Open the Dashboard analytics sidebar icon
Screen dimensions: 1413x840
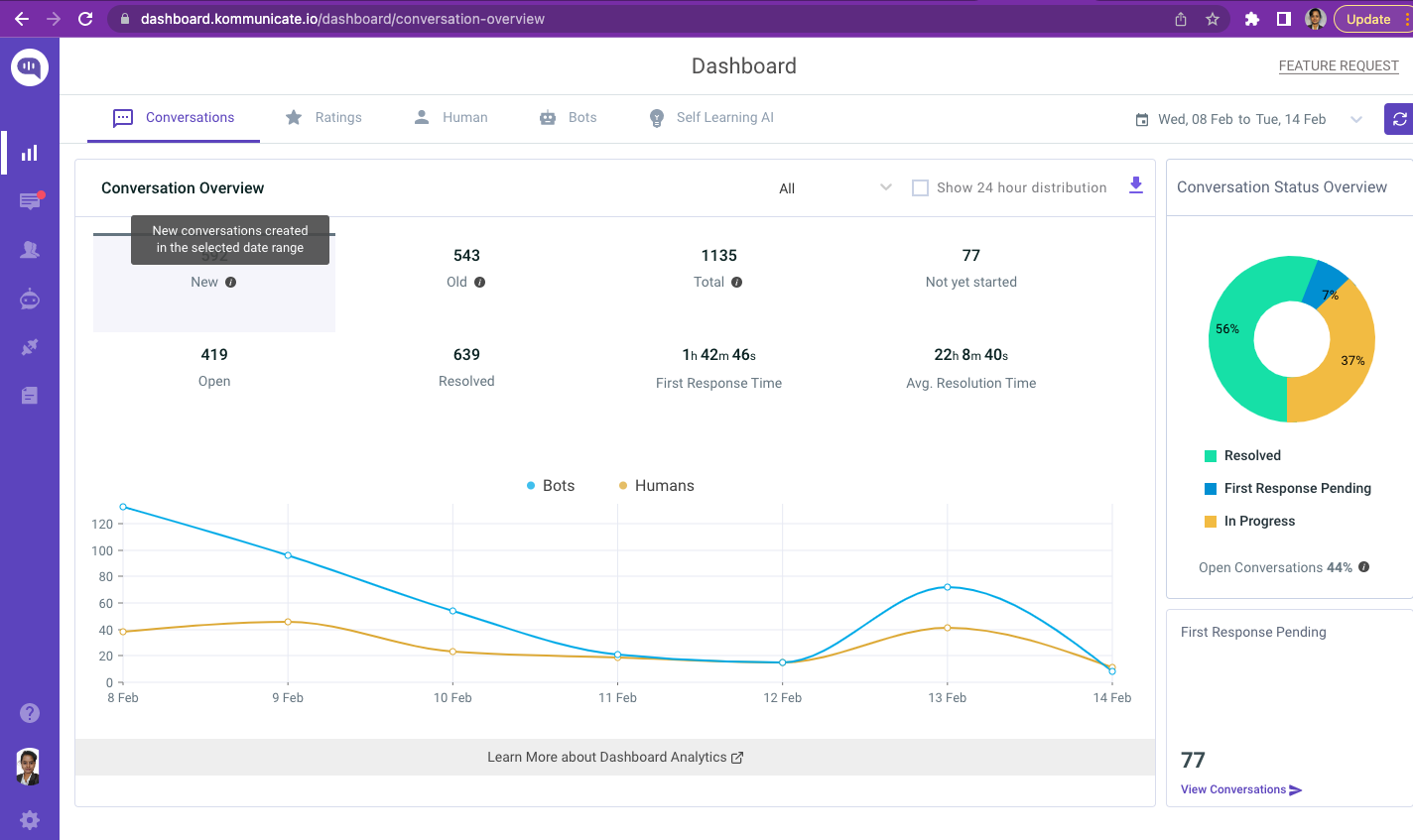pyautogui.click(x=30, y=152)
